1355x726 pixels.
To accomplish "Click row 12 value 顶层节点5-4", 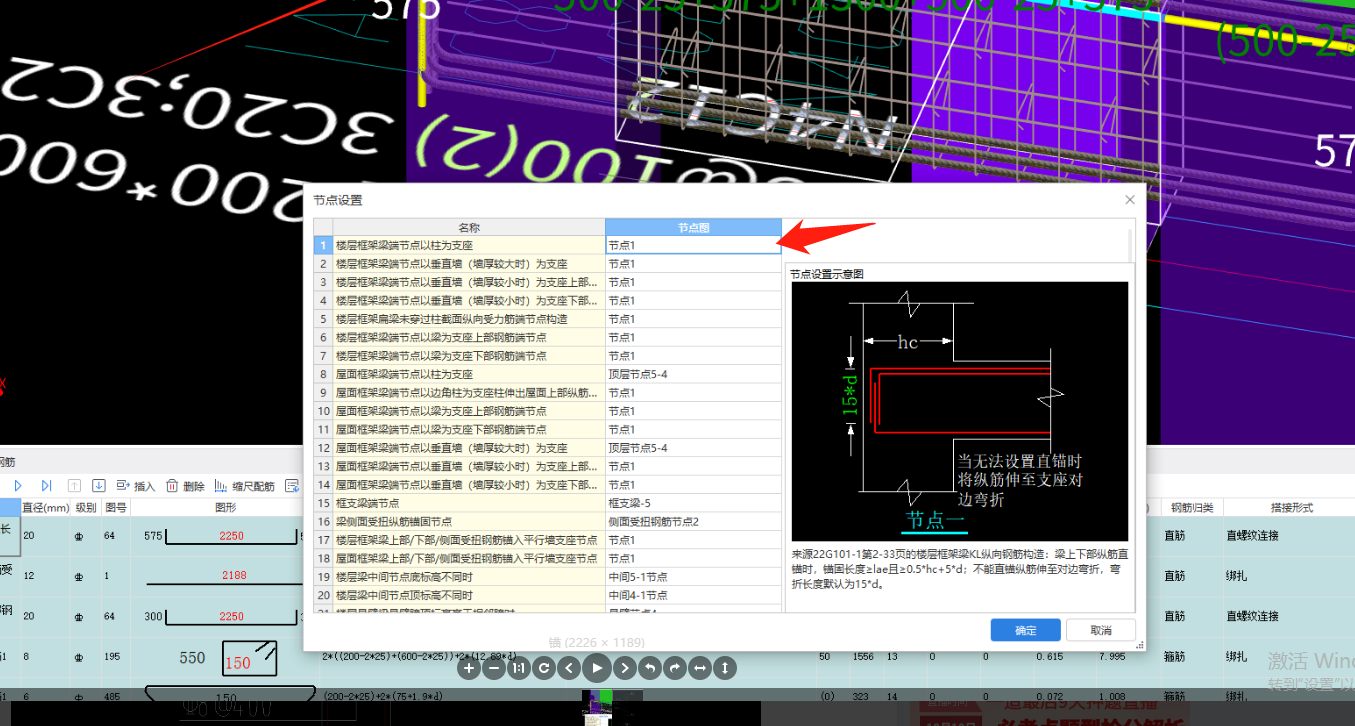I will tap(693, 448).
